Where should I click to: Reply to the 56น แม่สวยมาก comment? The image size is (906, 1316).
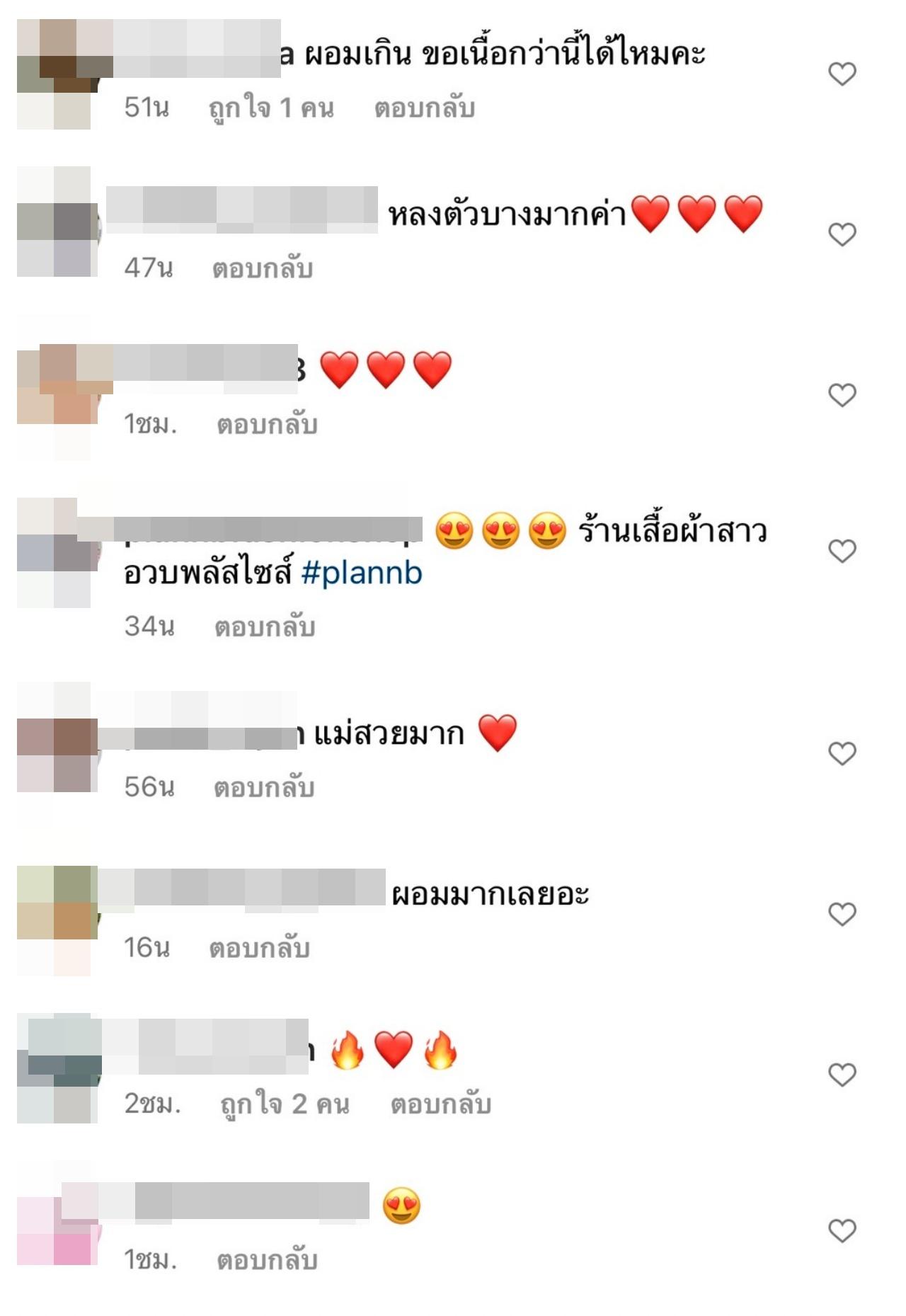[x=264, y=788]
